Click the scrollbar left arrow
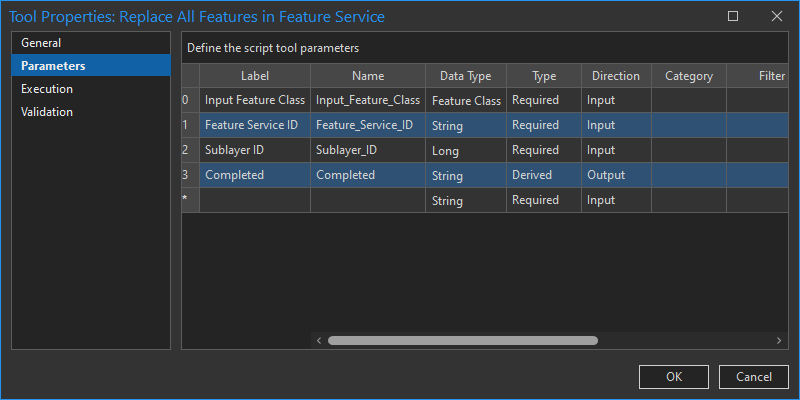The width and height of the screenshot is (800, 400). [x=319, y=340]
